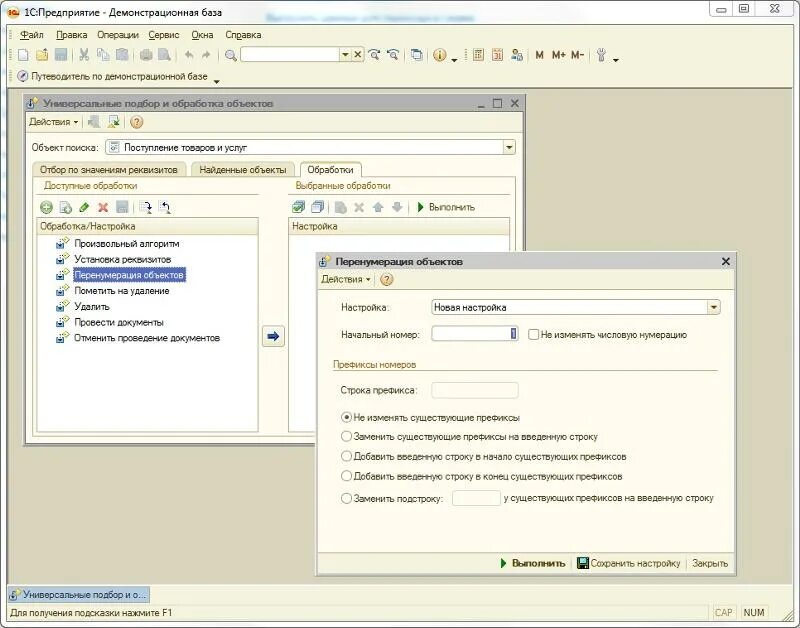This screenshot has width=800, height=628.
Task: Click the New document toolbar icon
Action: click(23, 55)
